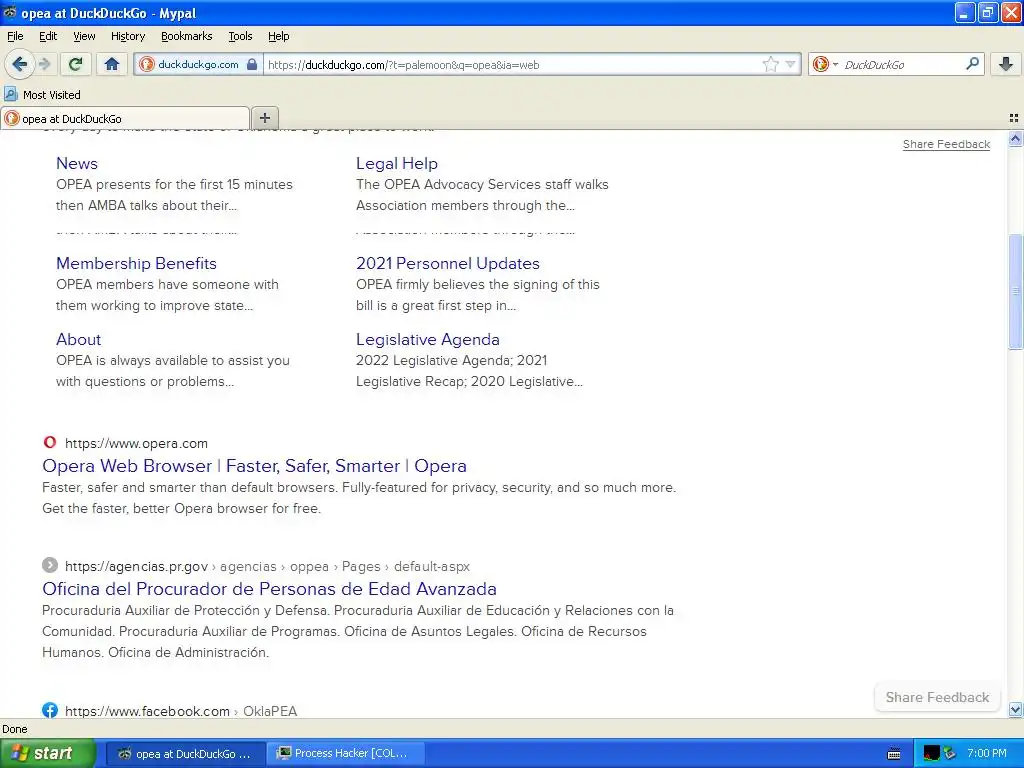Click the 'Faster, safer and smarter' Opera snippet

(x=359, y=498)
